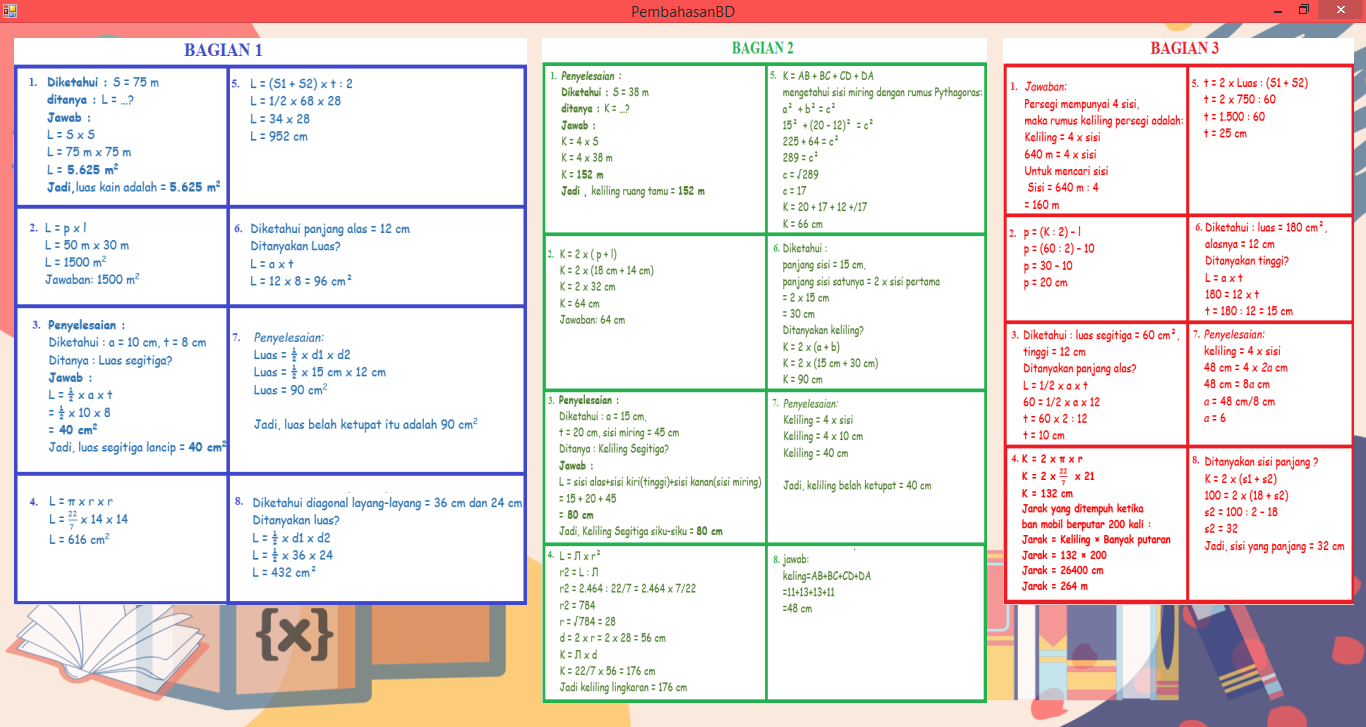The width and height of the screenshot is (1366, 727).
Task: Click 'Jawaban: 64 cm' in Bagian 2
Action: point(592,320)
